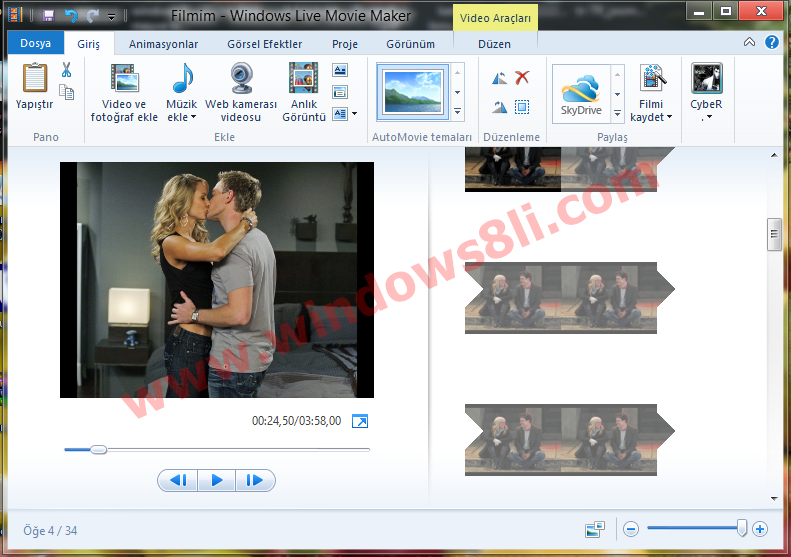Click the zoom time scale slider handle
791x557 pixels.
tap(742, 528)
